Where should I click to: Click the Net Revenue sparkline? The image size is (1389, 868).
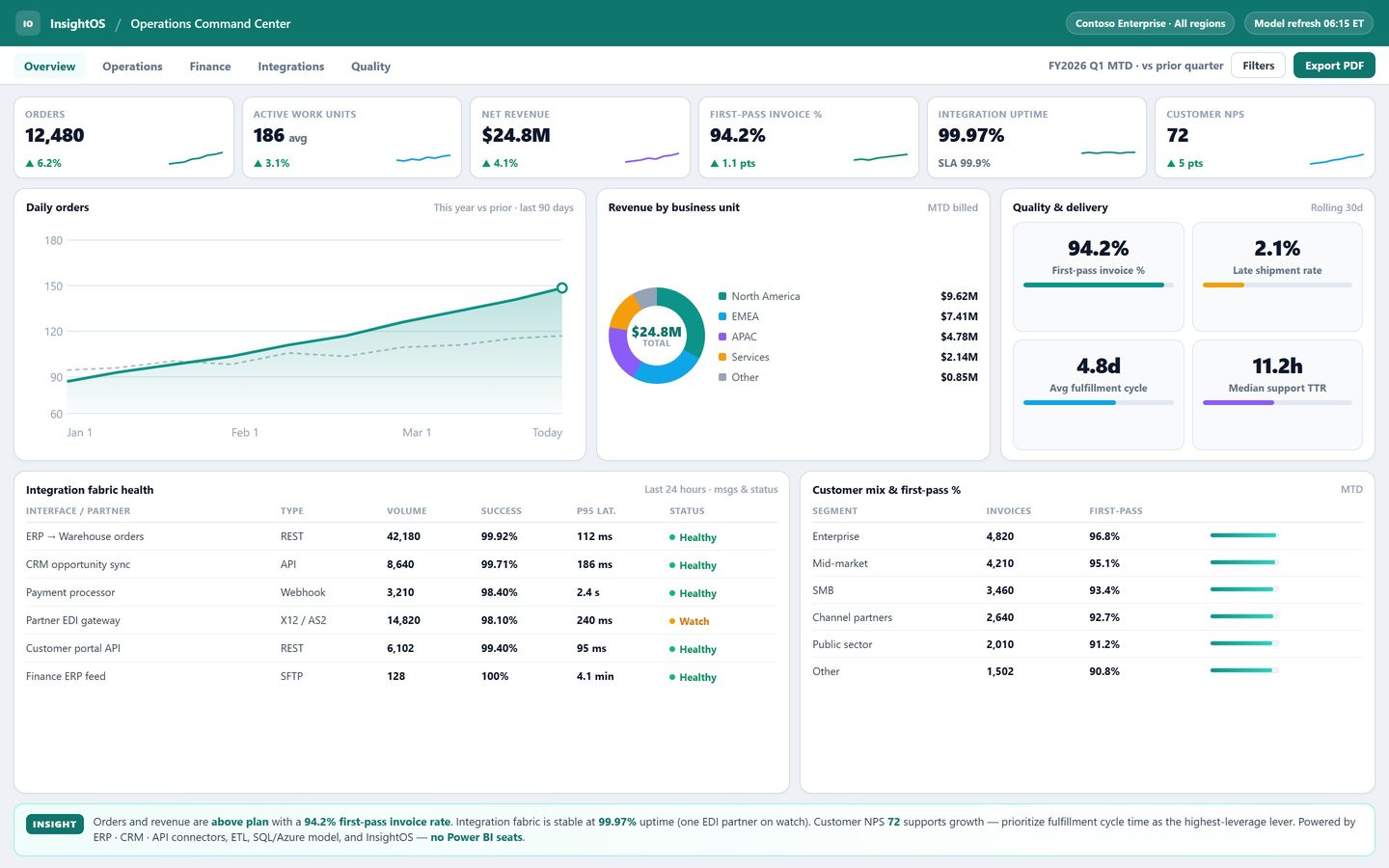pos(652,157)
